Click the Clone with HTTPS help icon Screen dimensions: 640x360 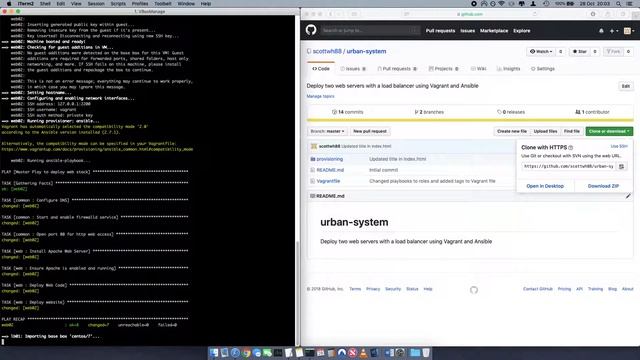point(571,148)
